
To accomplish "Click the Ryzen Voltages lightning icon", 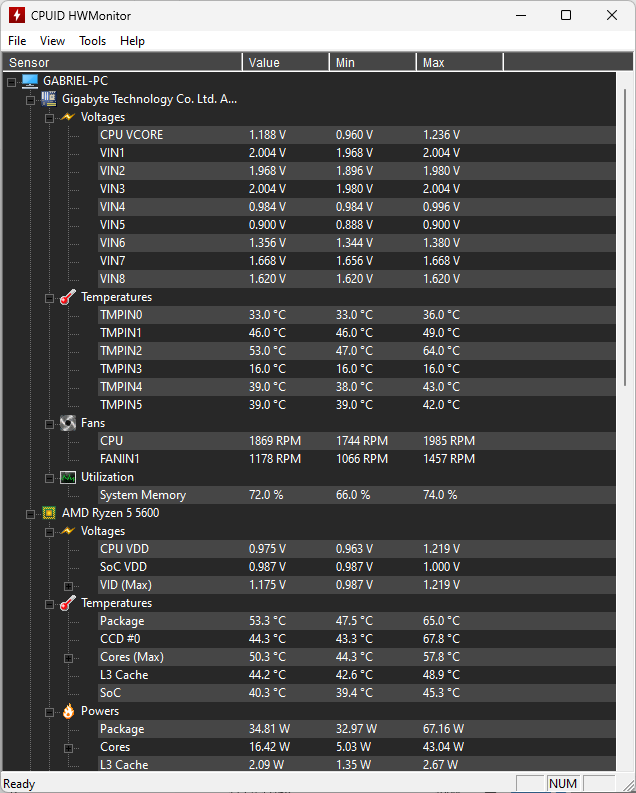I will (x=68, y=531).
